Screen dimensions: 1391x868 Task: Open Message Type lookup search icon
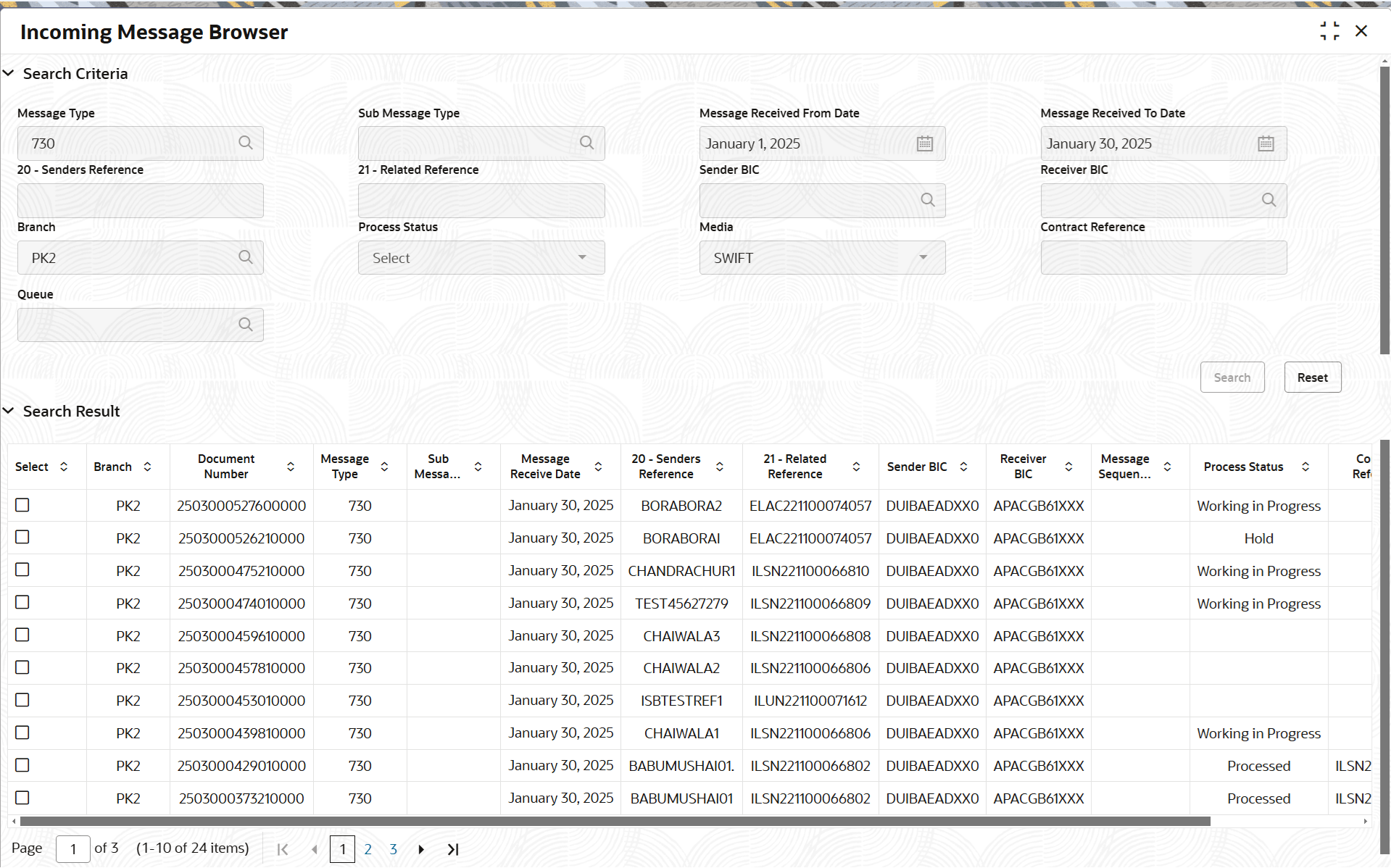click(x=246, y=143)
